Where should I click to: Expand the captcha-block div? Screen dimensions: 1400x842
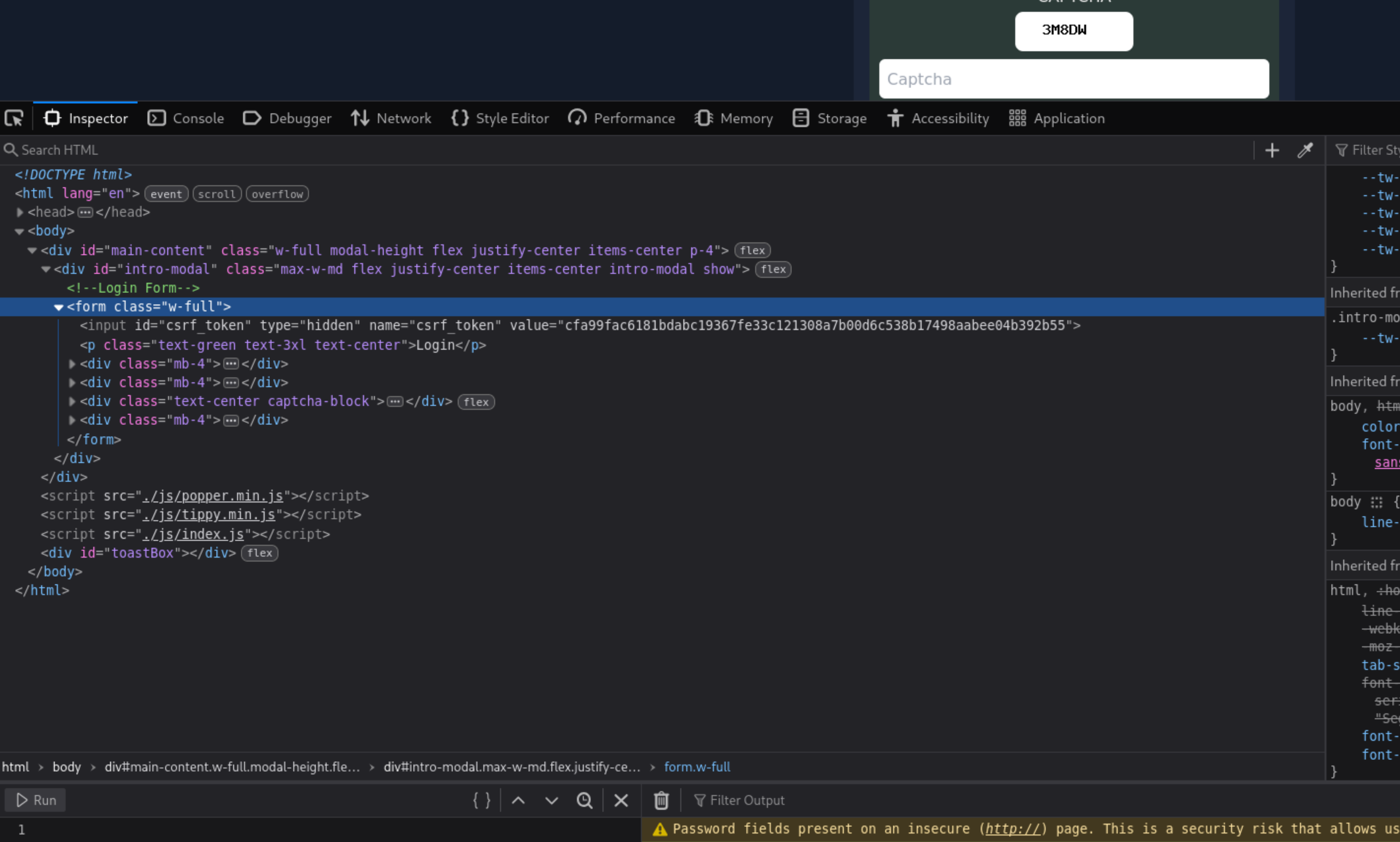pos(72,401)
